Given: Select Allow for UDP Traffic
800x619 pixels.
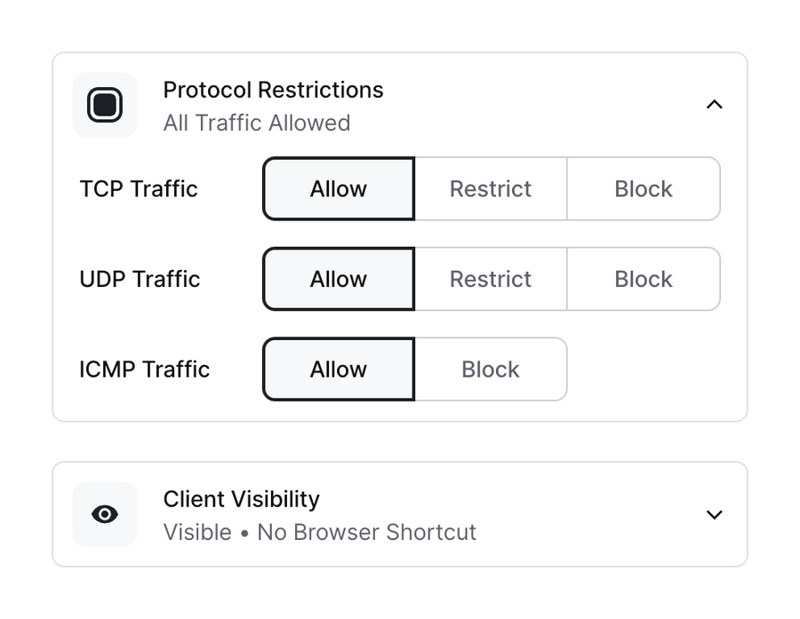Looking at the screenshot, I should pyautogui.click(x=338, y=279).
